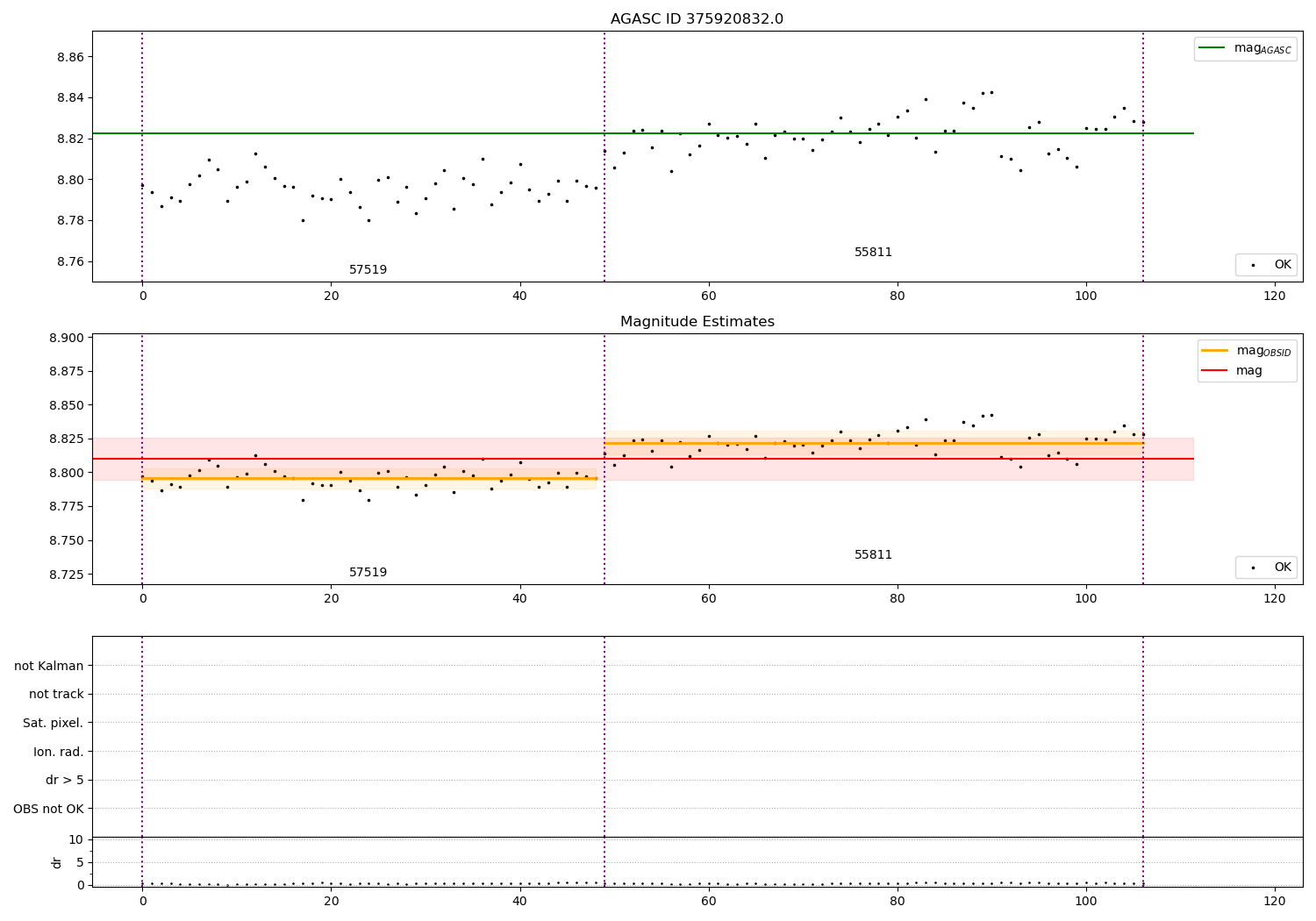This screenshot has height=921, width=1316.
Task: Click the '8.725' y-axis tick in the middle plot
Action: coord(67,575)
